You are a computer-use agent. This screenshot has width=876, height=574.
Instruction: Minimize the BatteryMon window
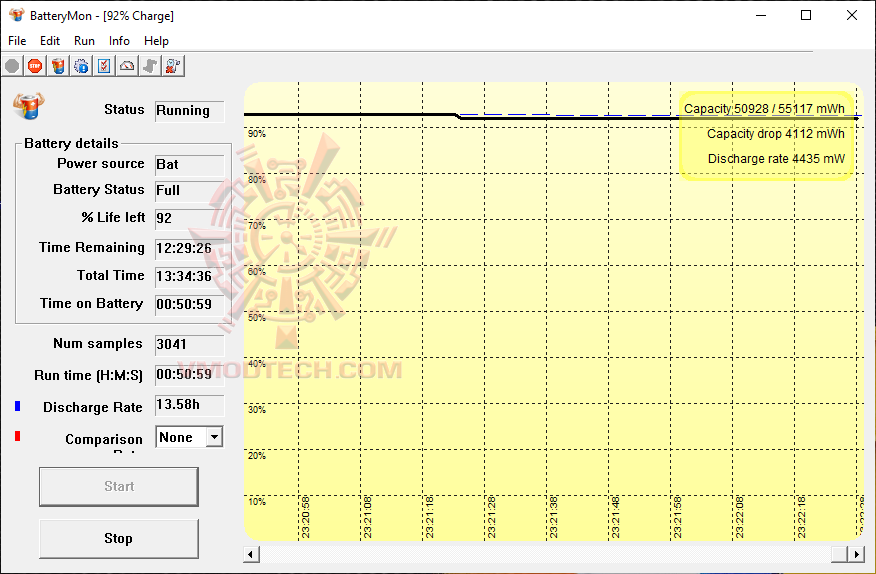pyautogui.click(x=761, y=15)
